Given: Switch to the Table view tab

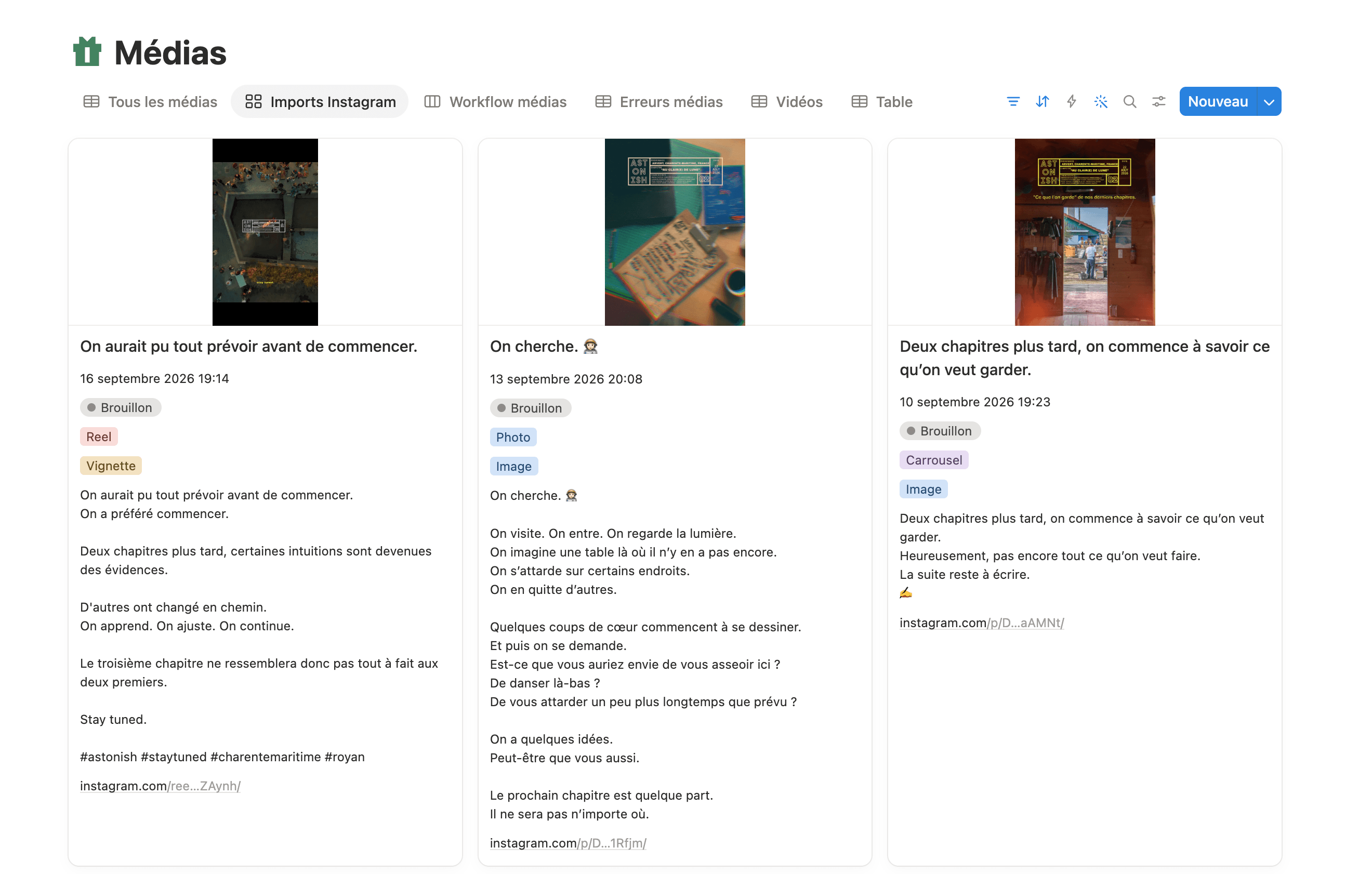Looking at the screenshot, I should coord(882,101).
